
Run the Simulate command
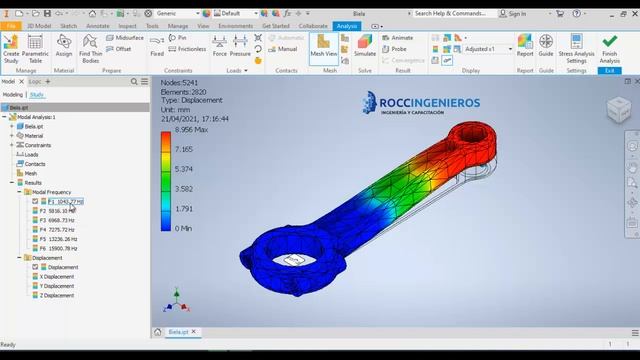pos(365,45)
